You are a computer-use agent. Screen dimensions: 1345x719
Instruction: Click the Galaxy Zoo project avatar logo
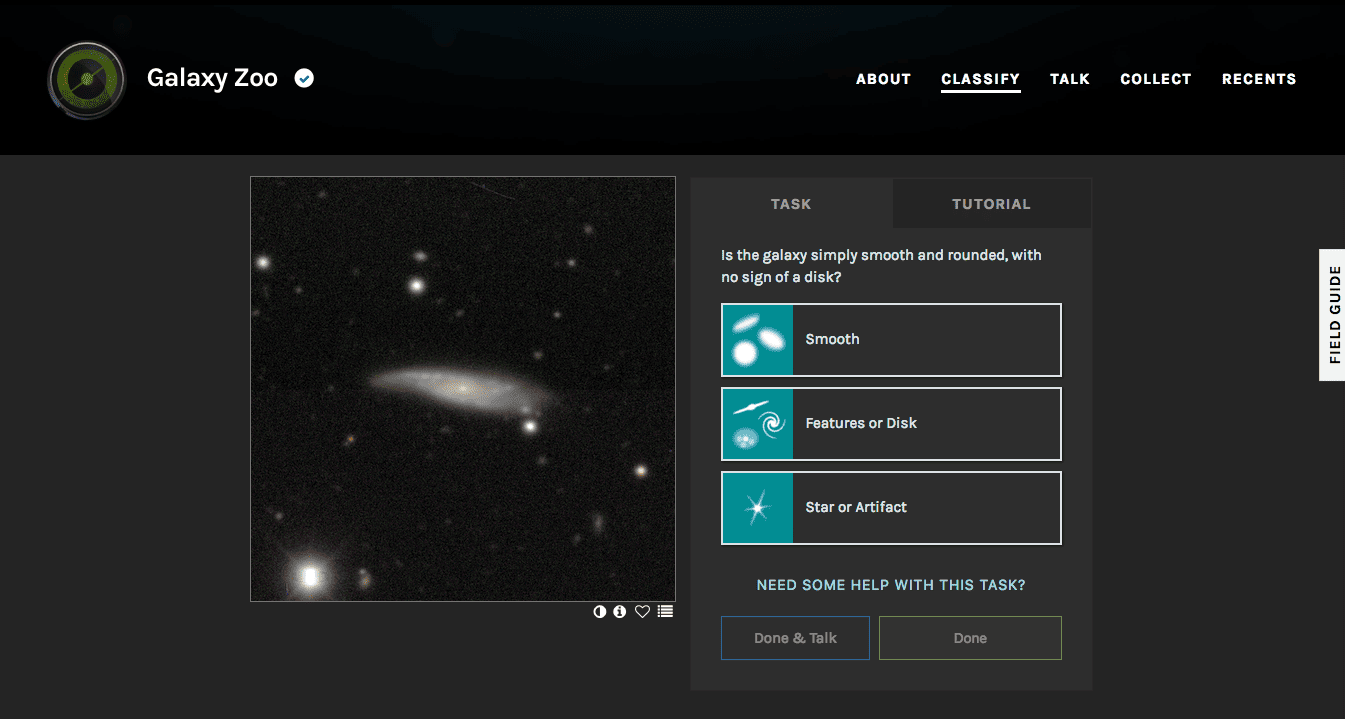[x=87, y=79]
